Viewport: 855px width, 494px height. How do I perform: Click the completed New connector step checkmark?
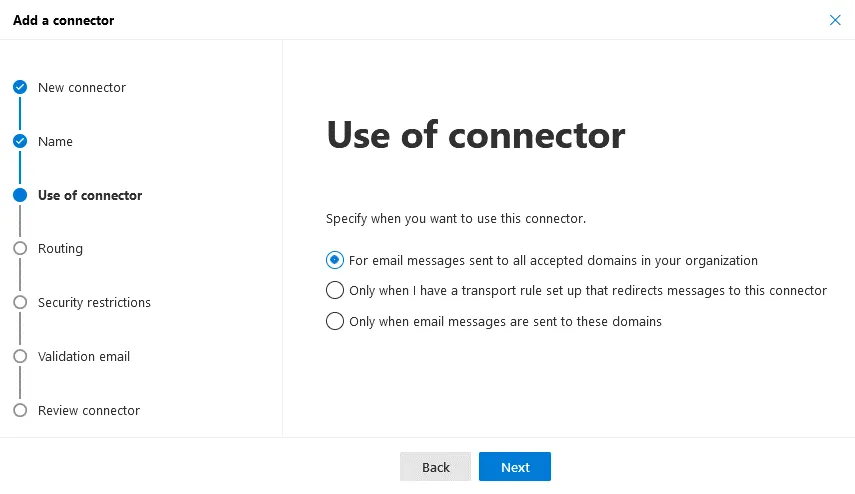(x=19, y=88)
